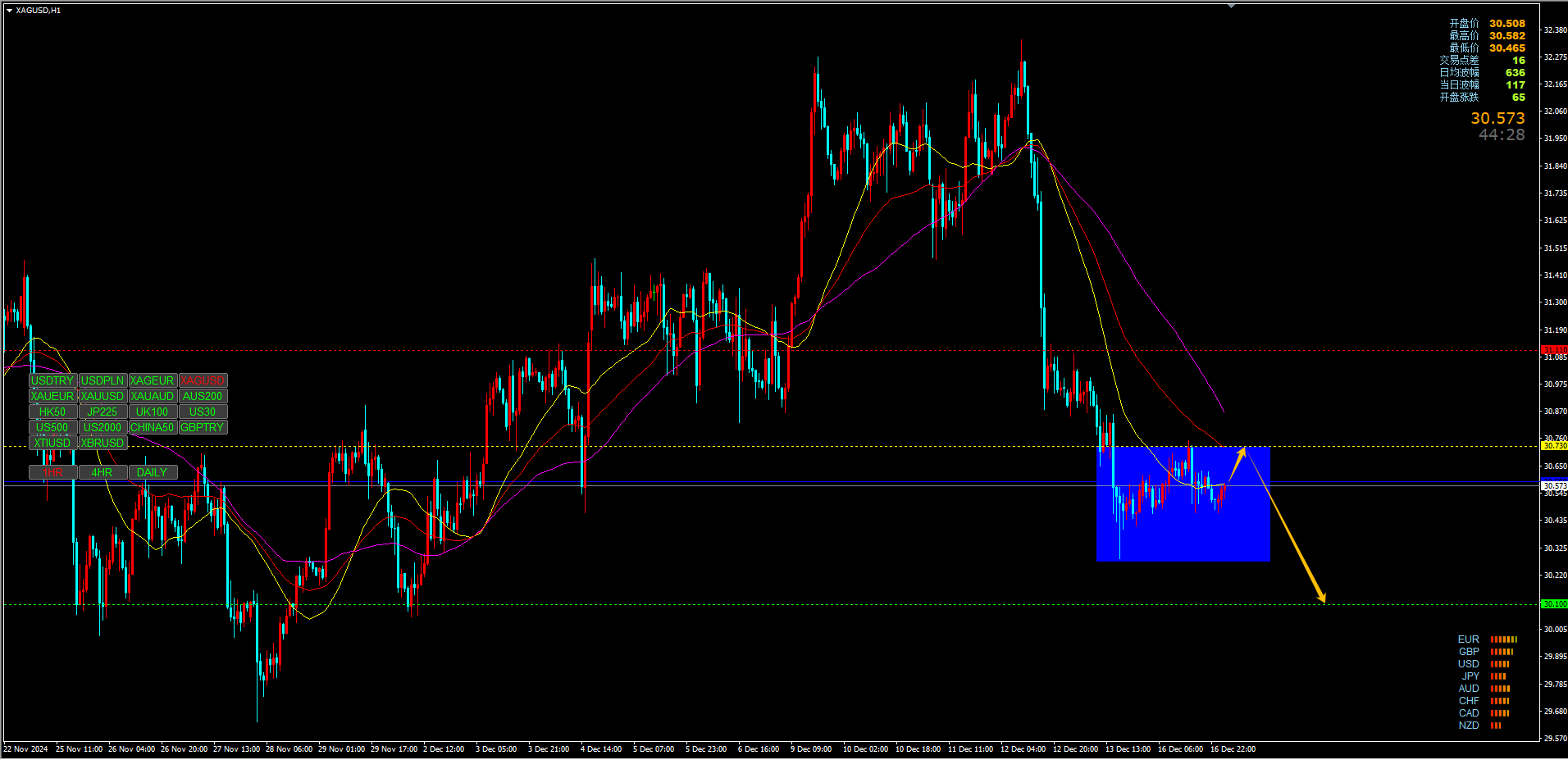Click current price 30.573 axis label
1568x760 pixels.
1555,485
